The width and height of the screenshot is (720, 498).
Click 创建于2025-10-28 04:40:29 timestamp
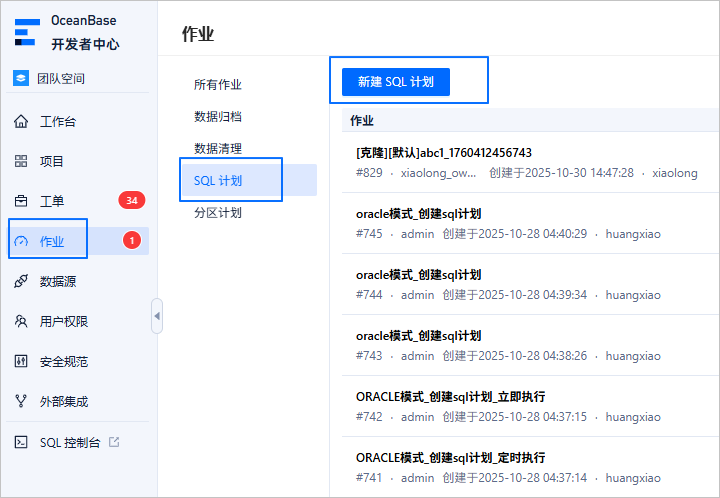515,234
